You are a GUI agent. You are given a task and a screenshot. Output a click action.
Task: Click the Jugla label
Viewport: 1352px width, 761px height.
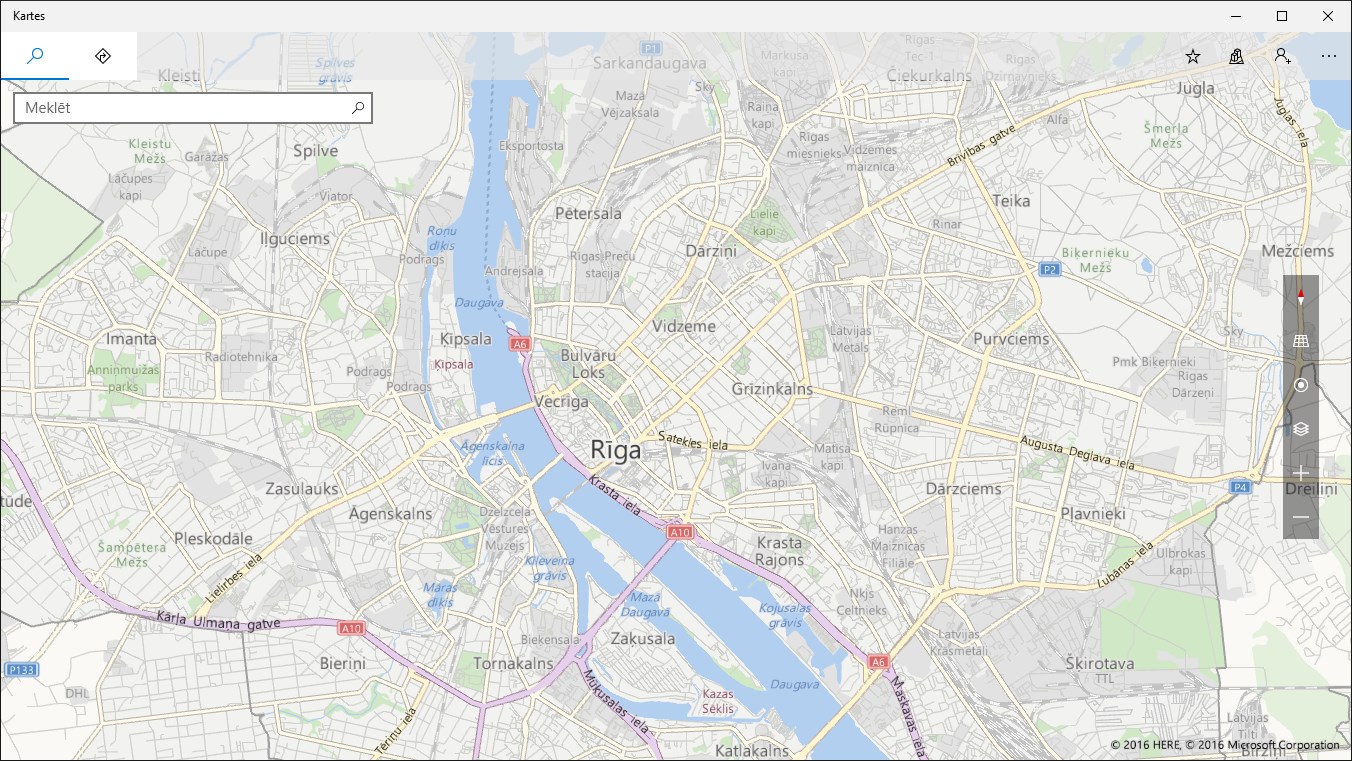[x=1196, y=88]
